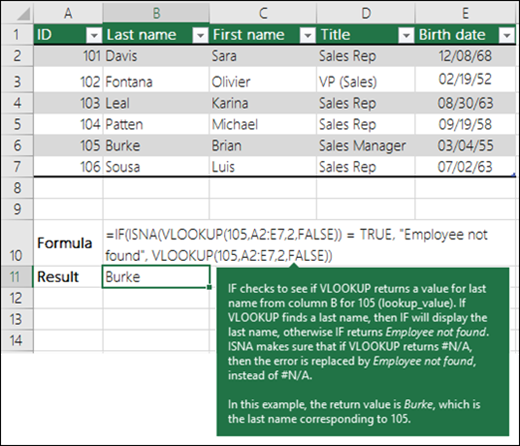
Task: Select the Burke result cell B11
Action: click(x=156, y=277)
